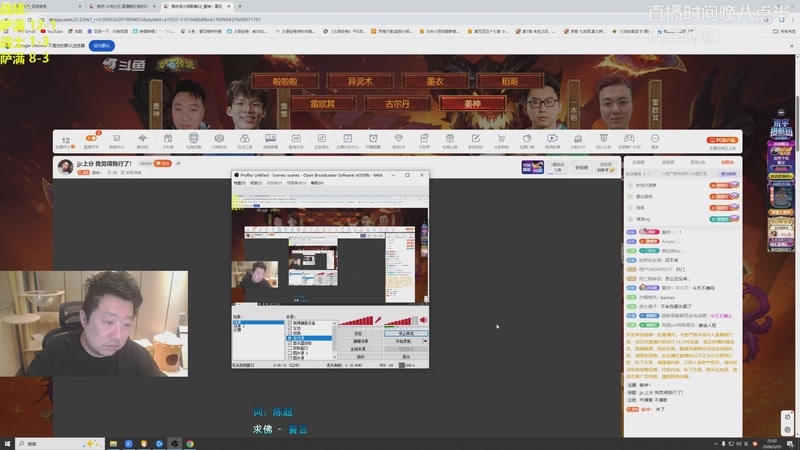Screen dimensions: 800x450
Task: Click the pencil edit icon in streamer toolbar
Action: [x=476, y=138]
